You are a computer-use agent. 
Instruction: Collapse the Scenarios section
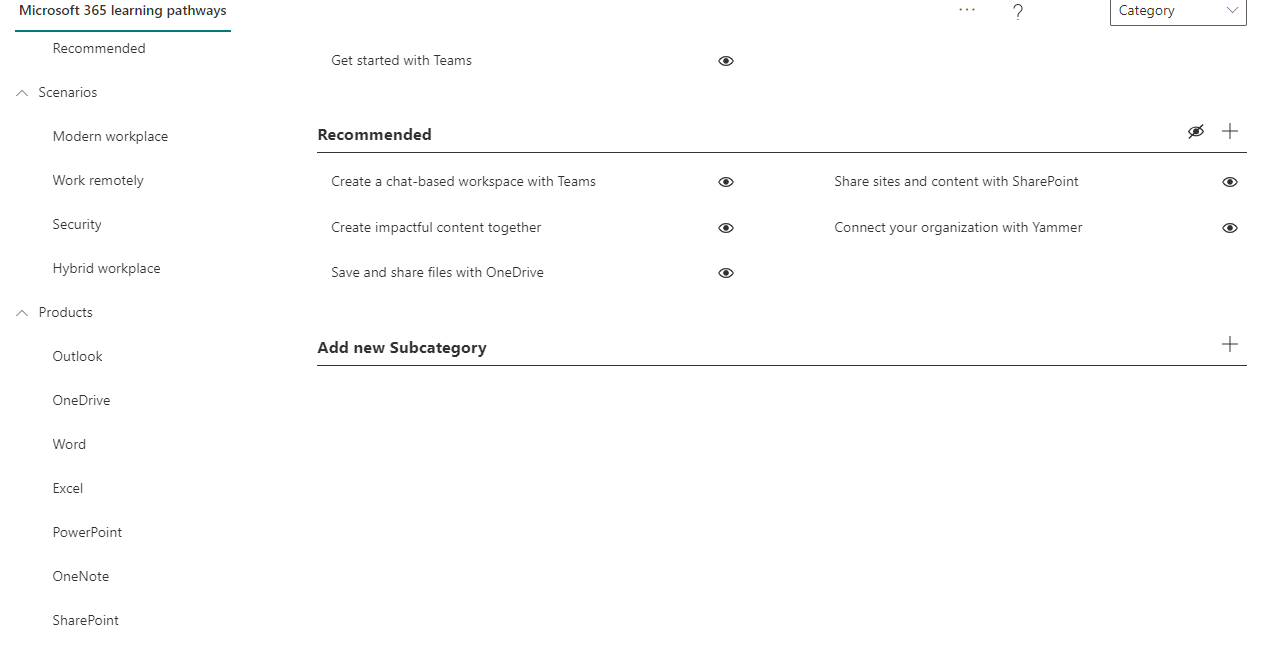click(x=22, y=92)
